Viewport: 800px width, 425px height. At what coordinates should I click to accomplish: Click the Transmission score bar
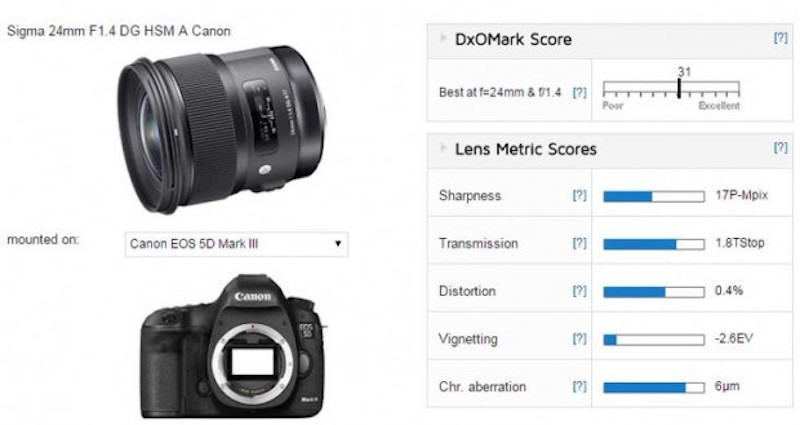[x=654, y=244]
